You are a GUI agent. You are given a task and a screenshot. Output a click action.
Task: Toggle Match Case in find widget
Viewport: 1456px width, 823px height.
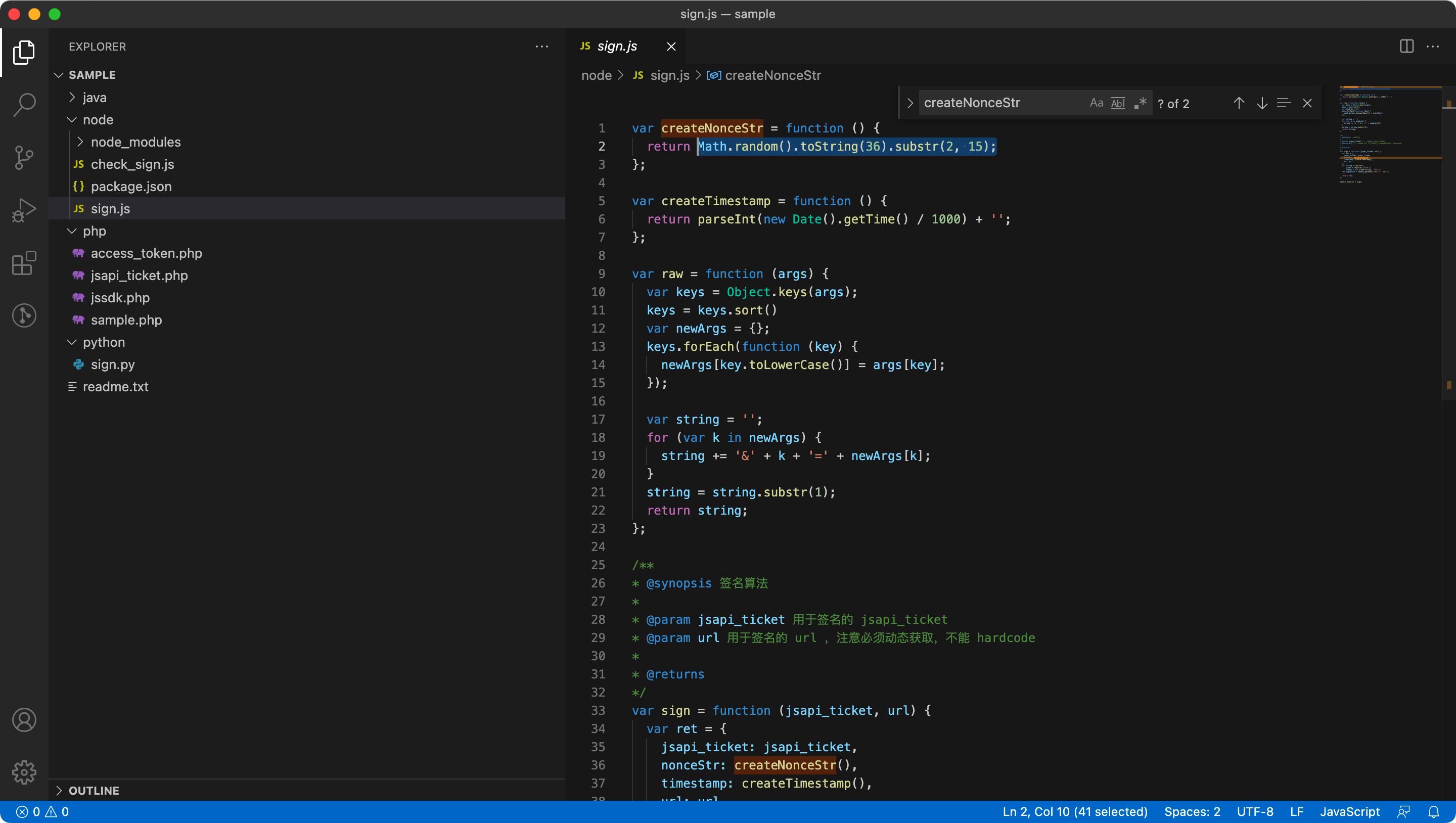coord(1096,103)
